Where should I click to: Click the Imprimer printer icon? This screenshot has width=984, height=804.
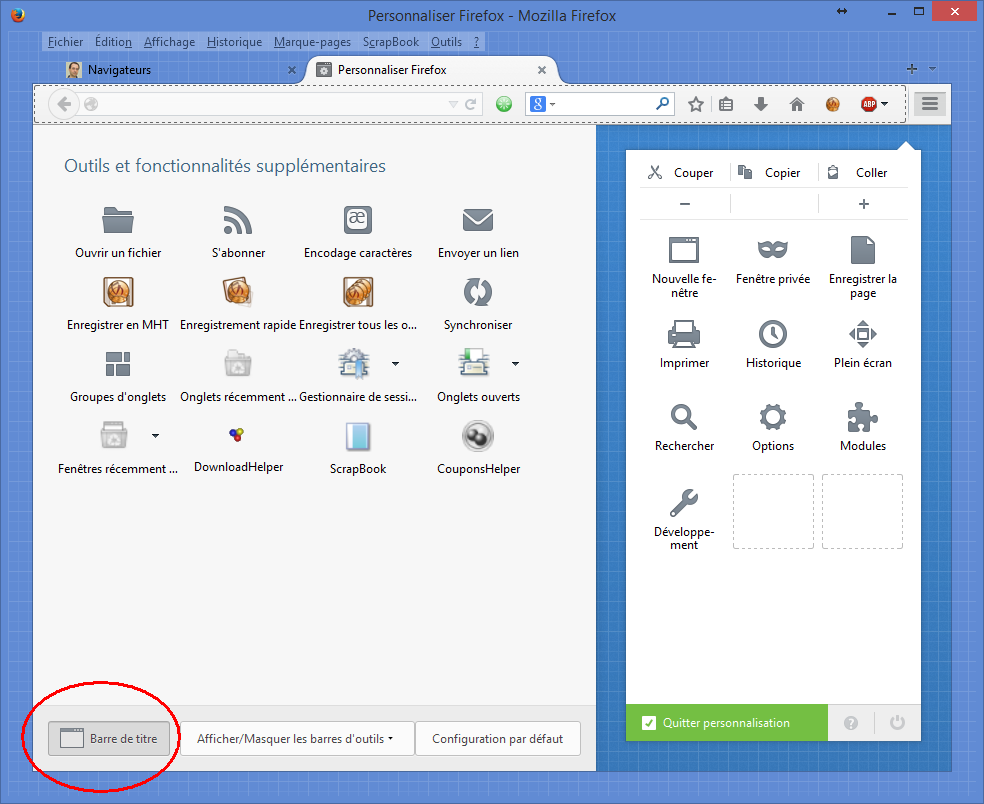[x=684, y=334]
